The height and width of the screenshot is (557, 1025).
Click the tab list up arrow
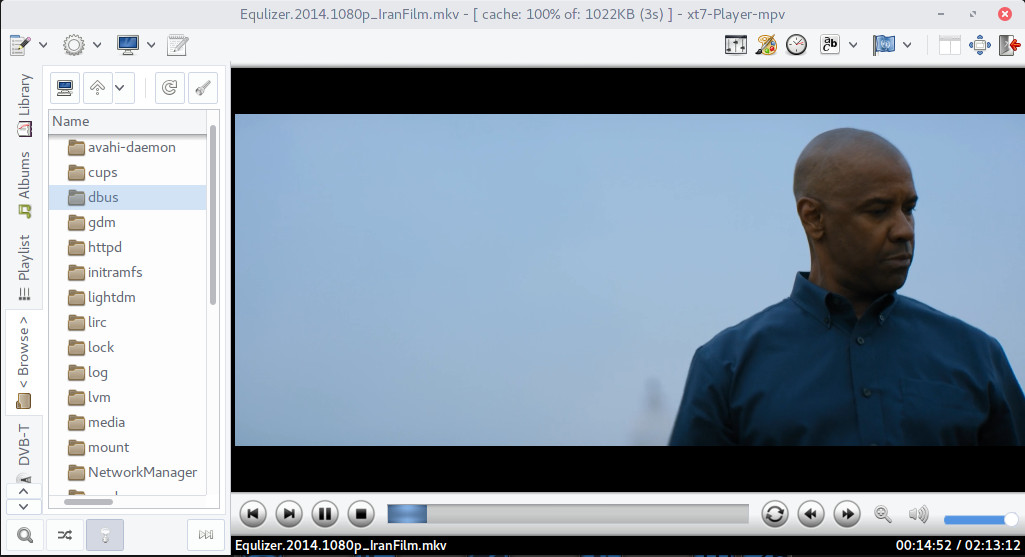pos(24,491)
